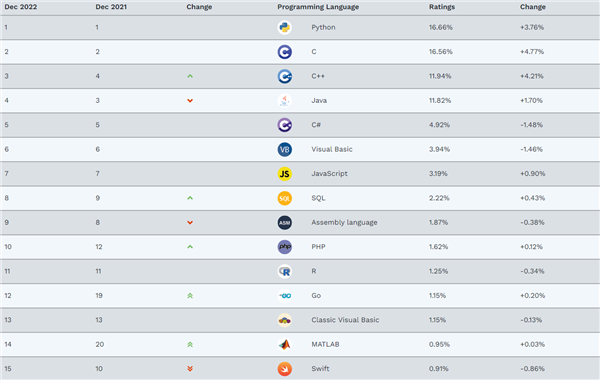This screenshot has width=600, height=380.
Task: Click the double down arrow in Swift row
Action: tap(190, 369)
